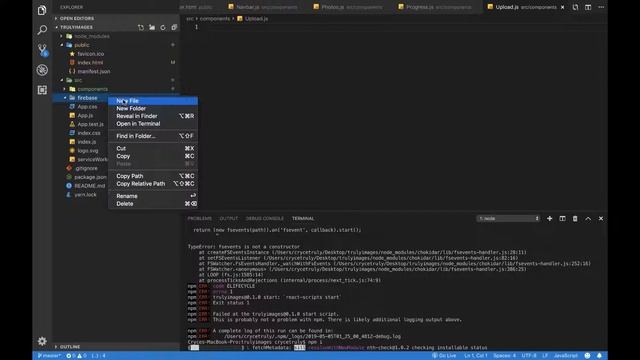Expand the node_modules folder
The width and height of the screenshot is (640, 360).
(92, 36)
